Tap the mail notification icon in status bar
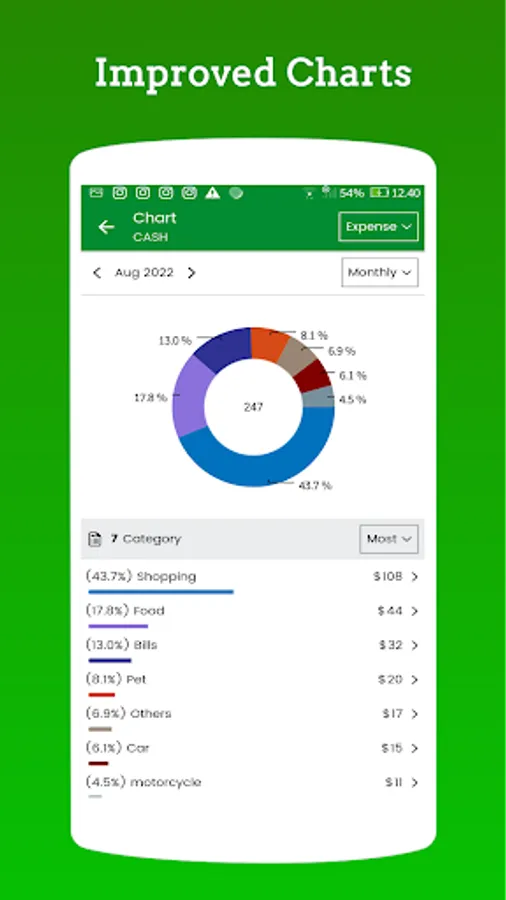This screenshot has height=900, width=506. click(x=96, y=193)
